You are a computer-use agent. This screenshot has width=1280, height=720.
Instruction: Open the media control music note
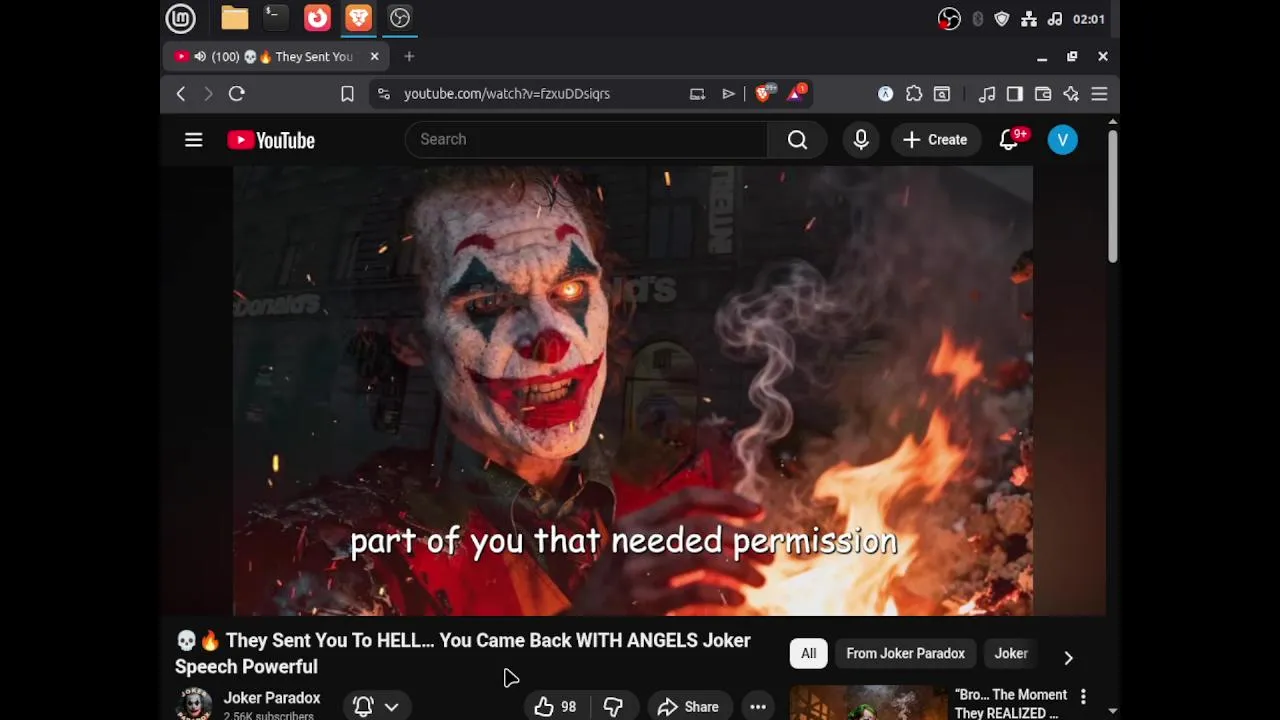click(x=987, y=94)
